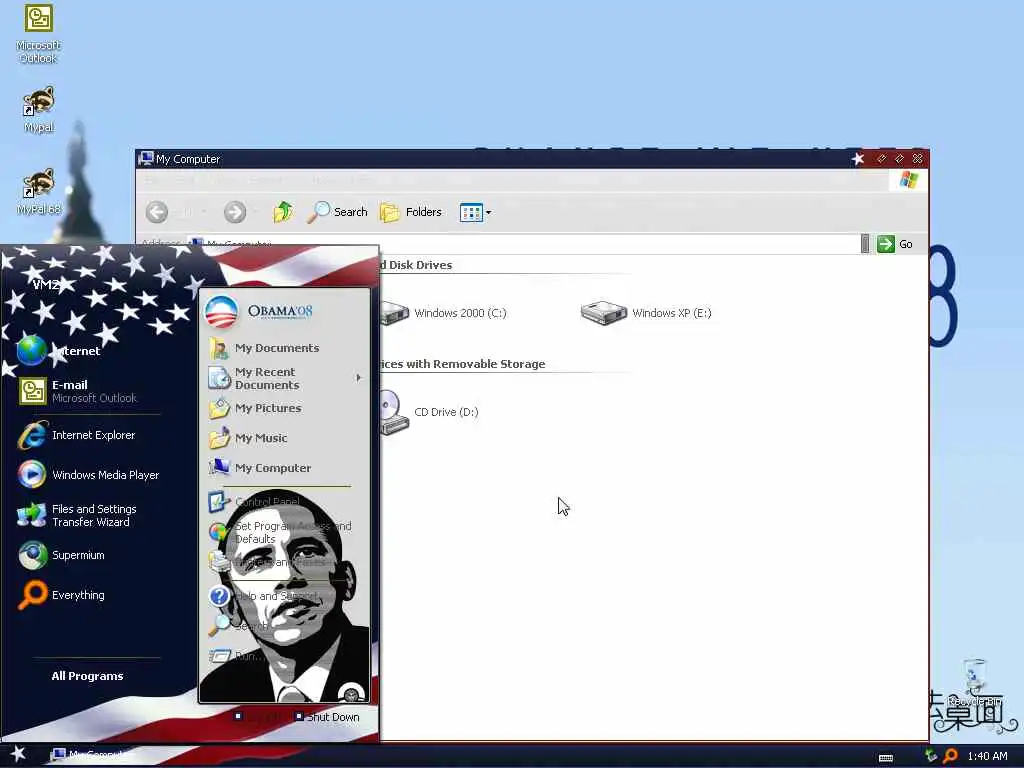Image resolution: width=1024 pixels, height=768 pixels.
Task: Open My Documents from Start menu
Action: (264, 348)
